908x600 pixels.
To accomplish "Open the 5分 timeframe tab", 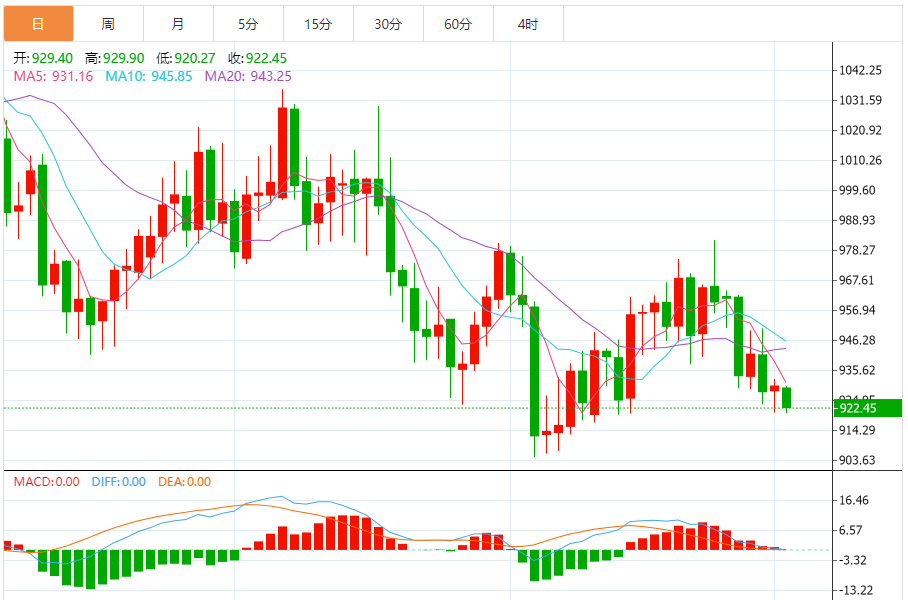I will [x=248, y=24].
